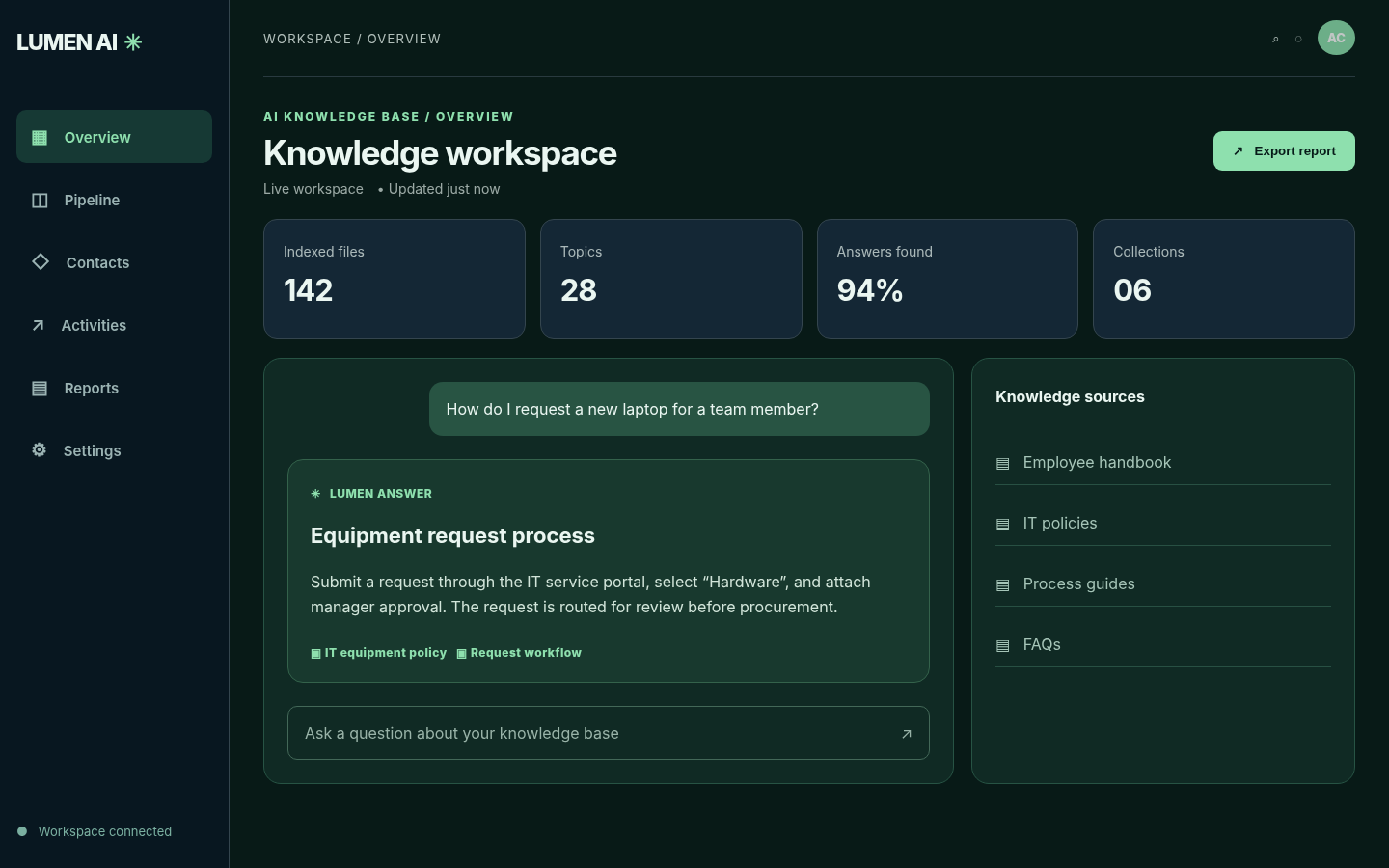Viewport: 1389px width, 868px height.
Task: Select the Collections 06 card
Action: click(x=1224, y=279)
